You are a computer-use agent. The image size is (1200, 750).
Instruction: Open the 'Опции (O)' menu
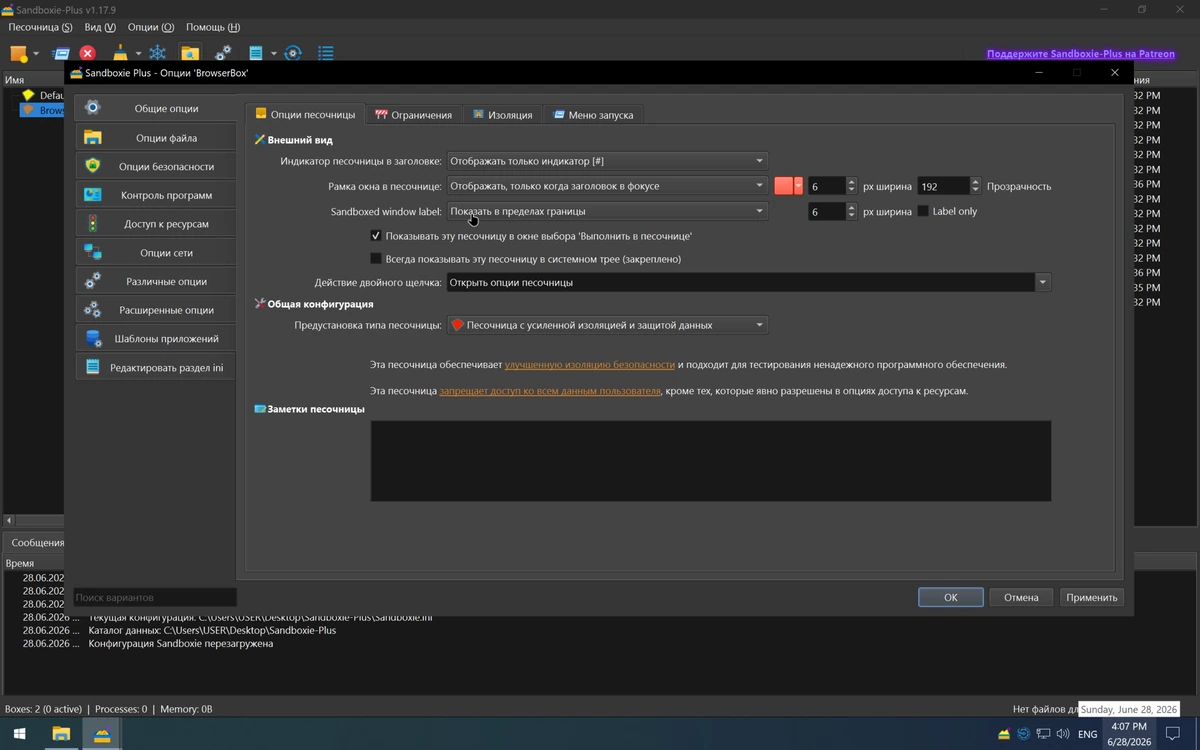tap(151, 27)
